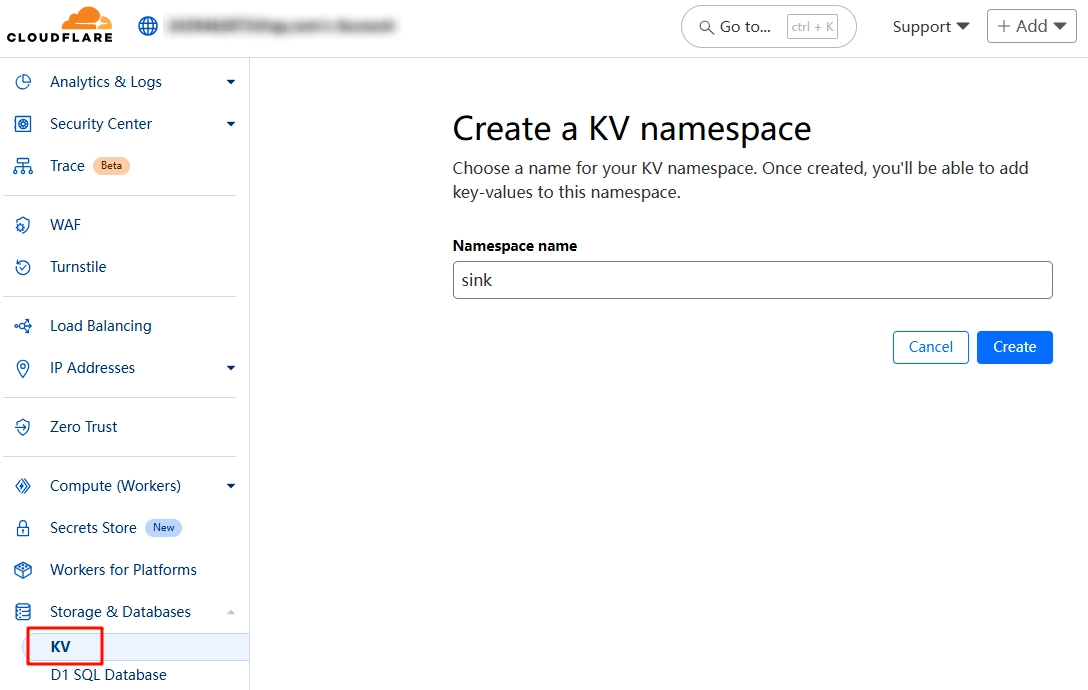Expand the Analytics & Logs section arrow

[231, 82]
